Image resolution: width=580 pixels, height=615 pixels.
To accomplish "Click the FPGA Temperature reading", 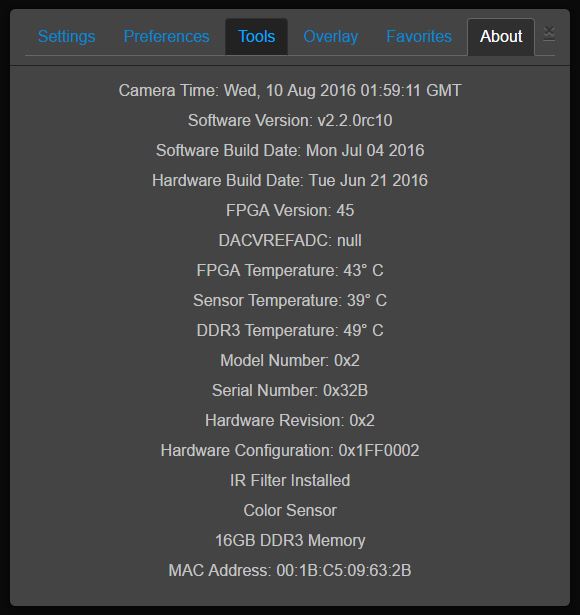I will pyautogui.click(x=290, y=270).
